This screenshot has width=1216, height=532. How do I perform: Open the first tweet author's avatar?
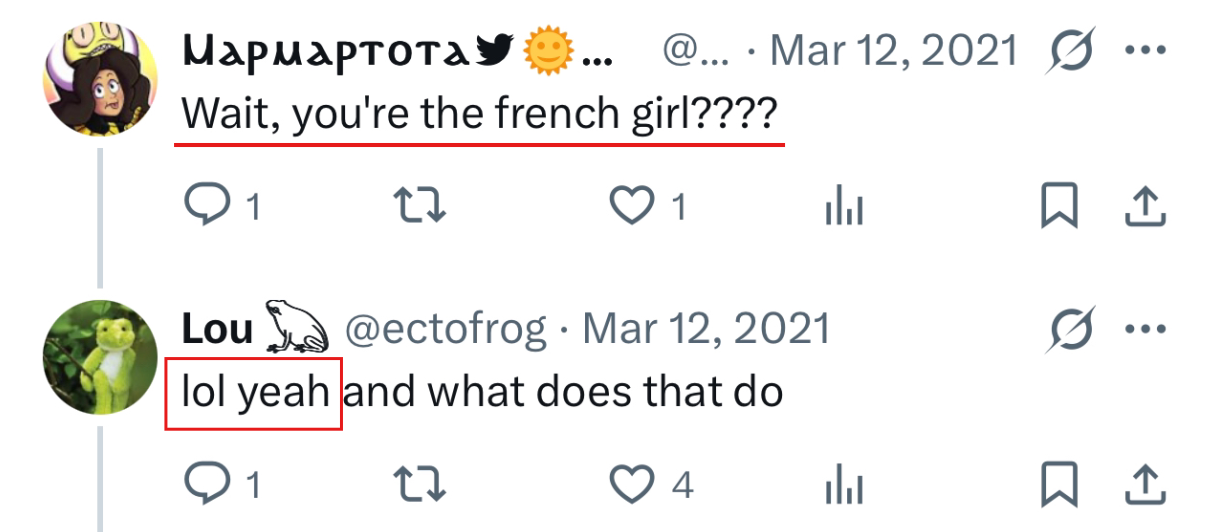(x=100, y=78)
